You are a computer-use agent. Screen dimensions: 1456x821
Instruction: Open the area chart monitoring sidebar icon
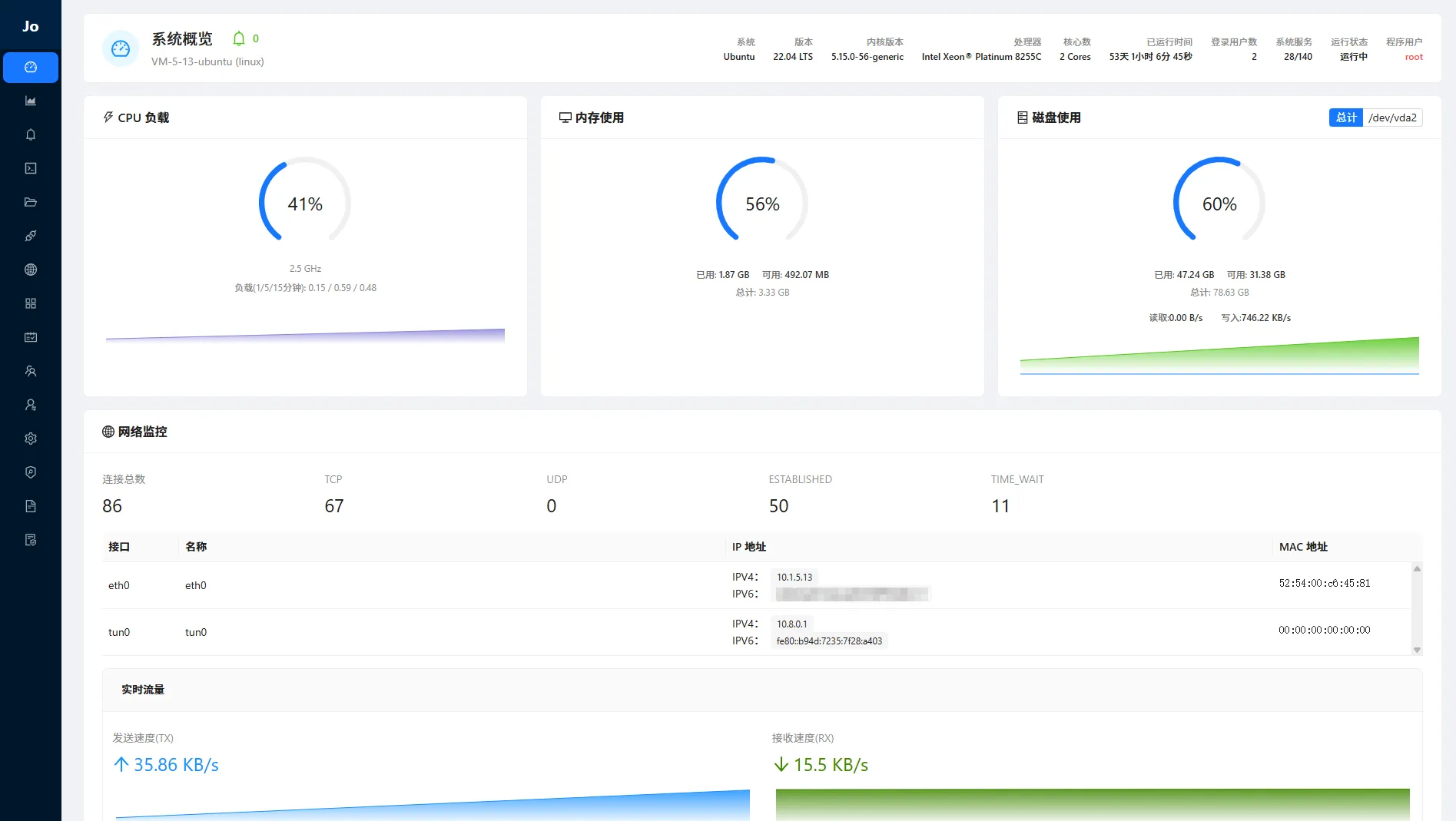coord(31,101)
